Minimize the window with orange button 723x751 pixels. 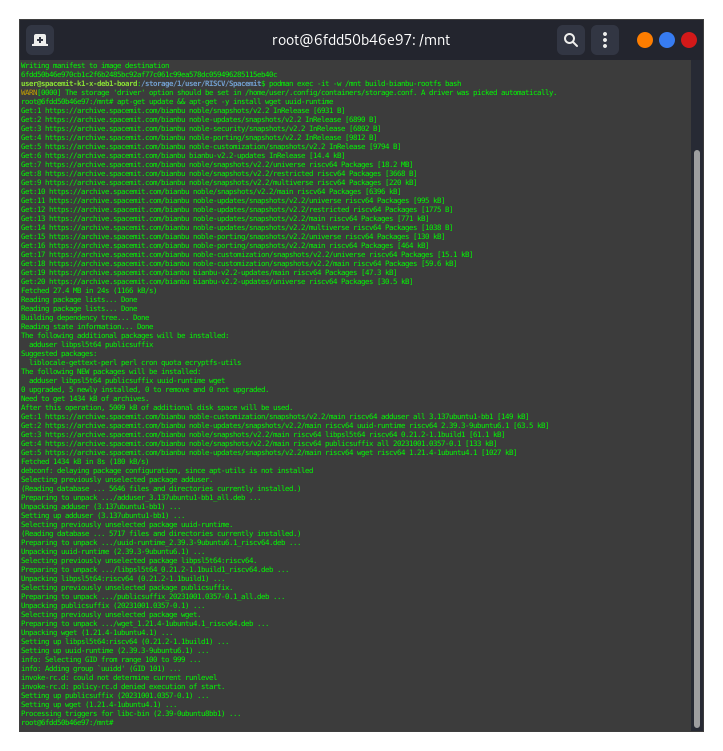[645, 40]
